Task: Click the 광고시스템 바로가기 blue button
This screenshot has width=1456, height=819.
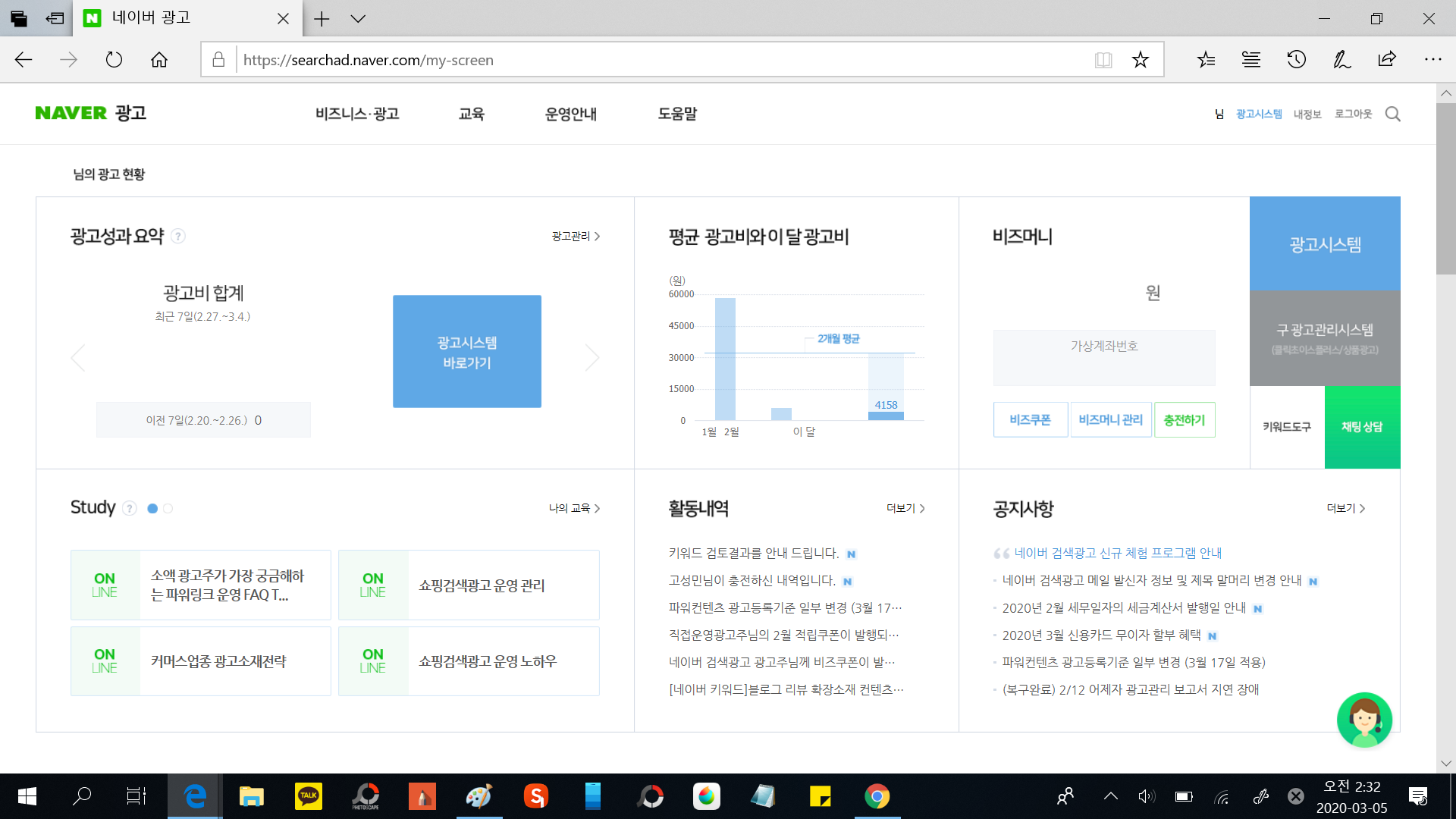Action: coord(467,352)
